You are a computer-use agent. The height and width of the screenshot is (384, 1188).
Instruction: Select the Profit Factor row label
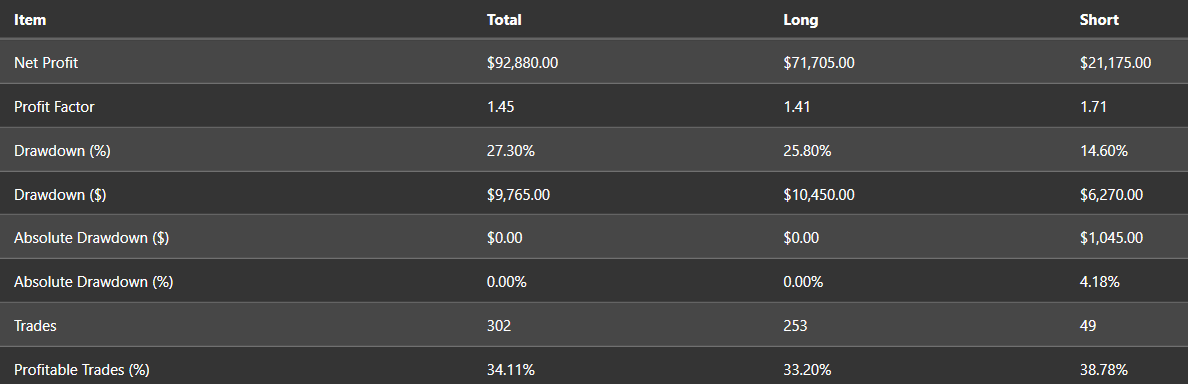(54, 107)
